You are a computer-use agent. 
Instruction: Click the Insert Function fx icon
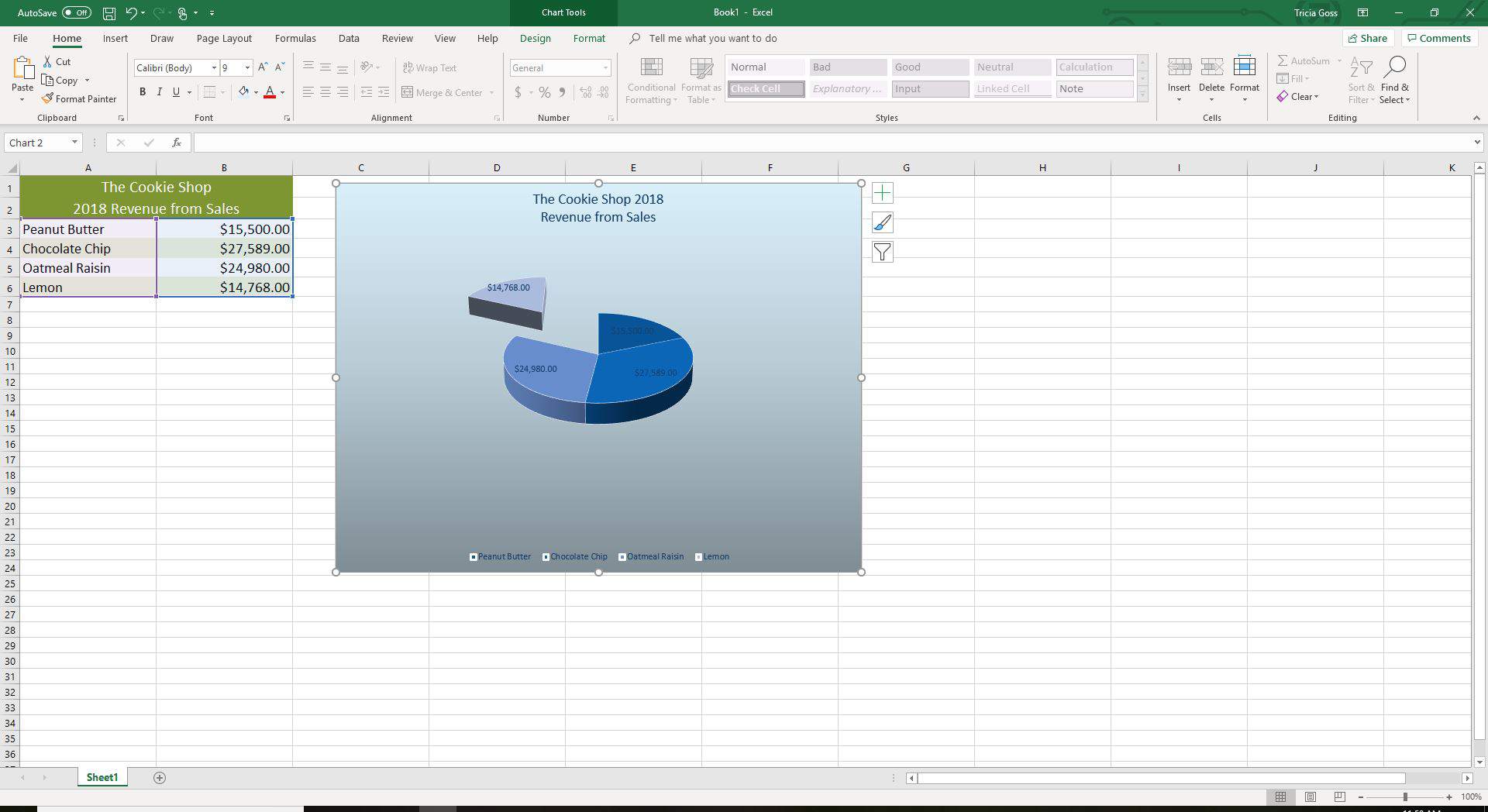177,143
